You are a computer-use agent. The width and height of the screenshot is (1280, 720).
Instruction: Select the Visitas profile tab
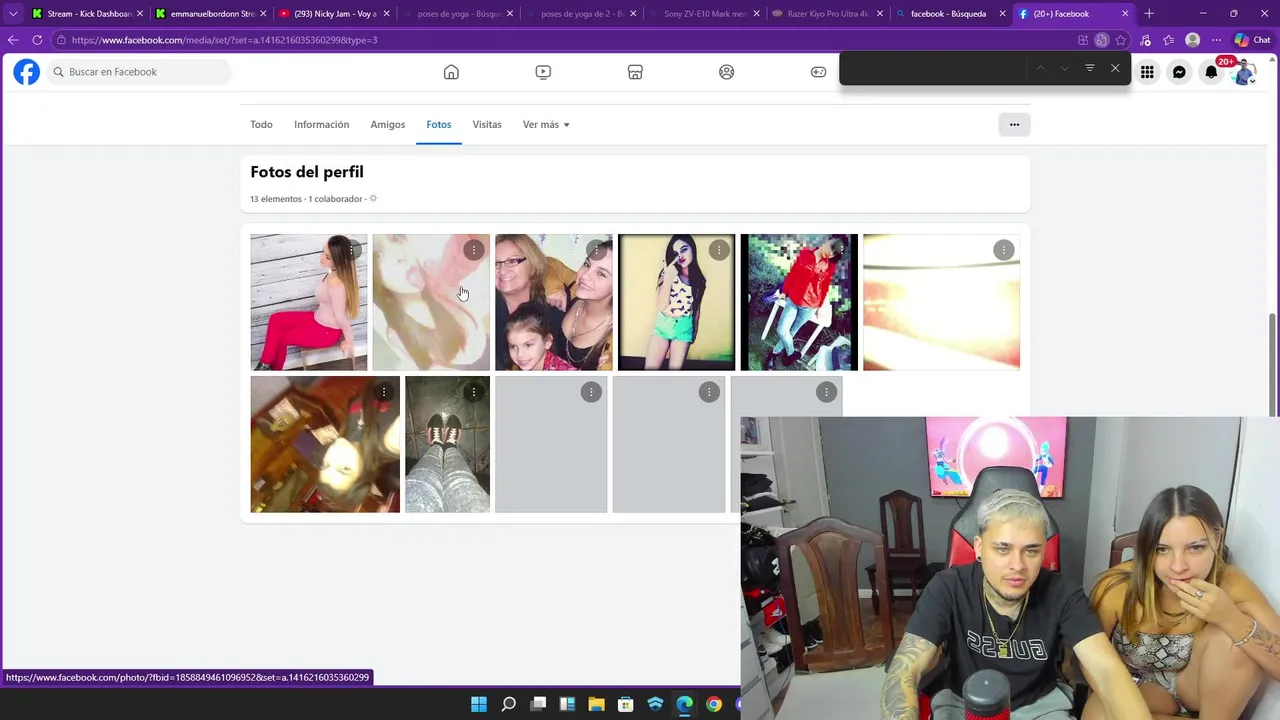[487, 125]
